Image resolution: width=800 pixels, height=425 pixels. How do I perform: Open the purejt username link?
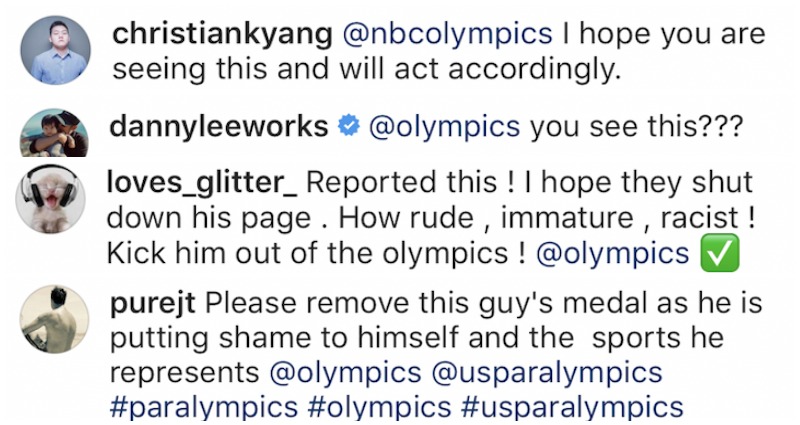tap(153, 304)
